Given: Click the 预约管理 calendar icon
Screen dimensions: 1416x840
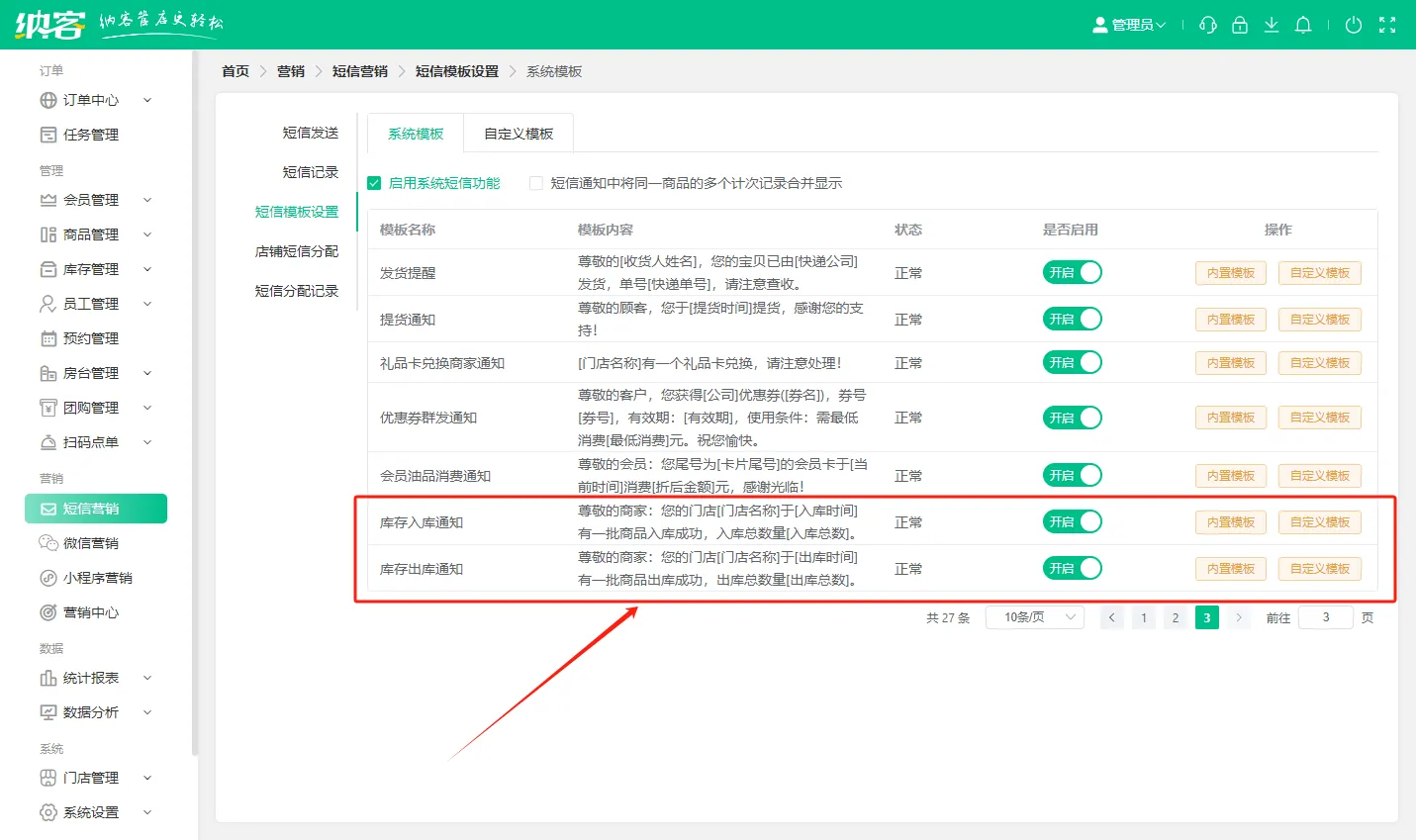Looking at the screenshot, I should (x=48, y=338).
